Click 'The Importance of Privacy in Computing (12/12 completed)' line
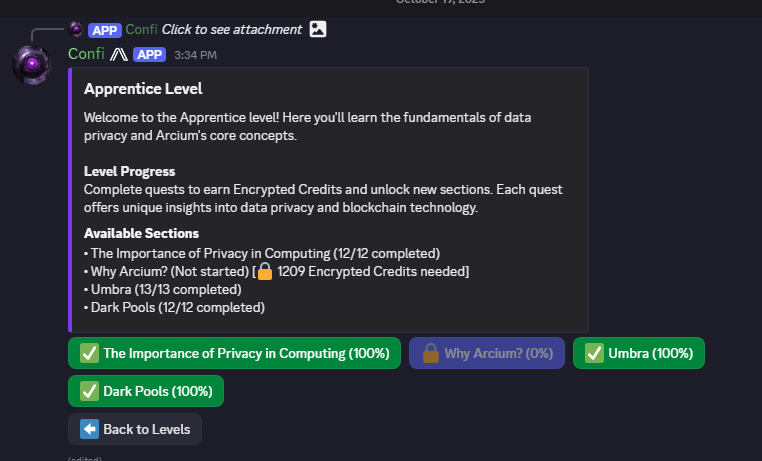 (262, 254)
